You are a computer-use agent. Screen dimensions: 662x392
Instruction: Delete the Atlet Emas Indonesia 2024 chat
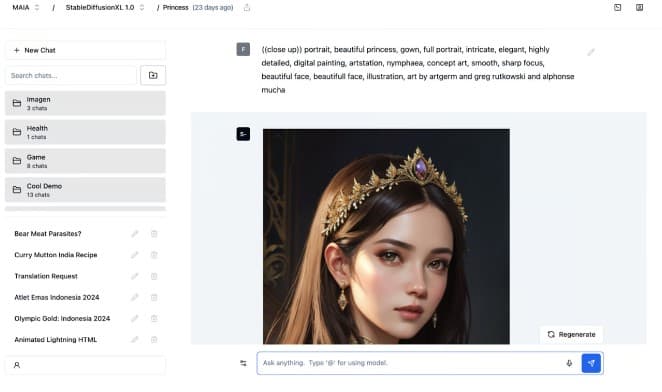point(154,297)
